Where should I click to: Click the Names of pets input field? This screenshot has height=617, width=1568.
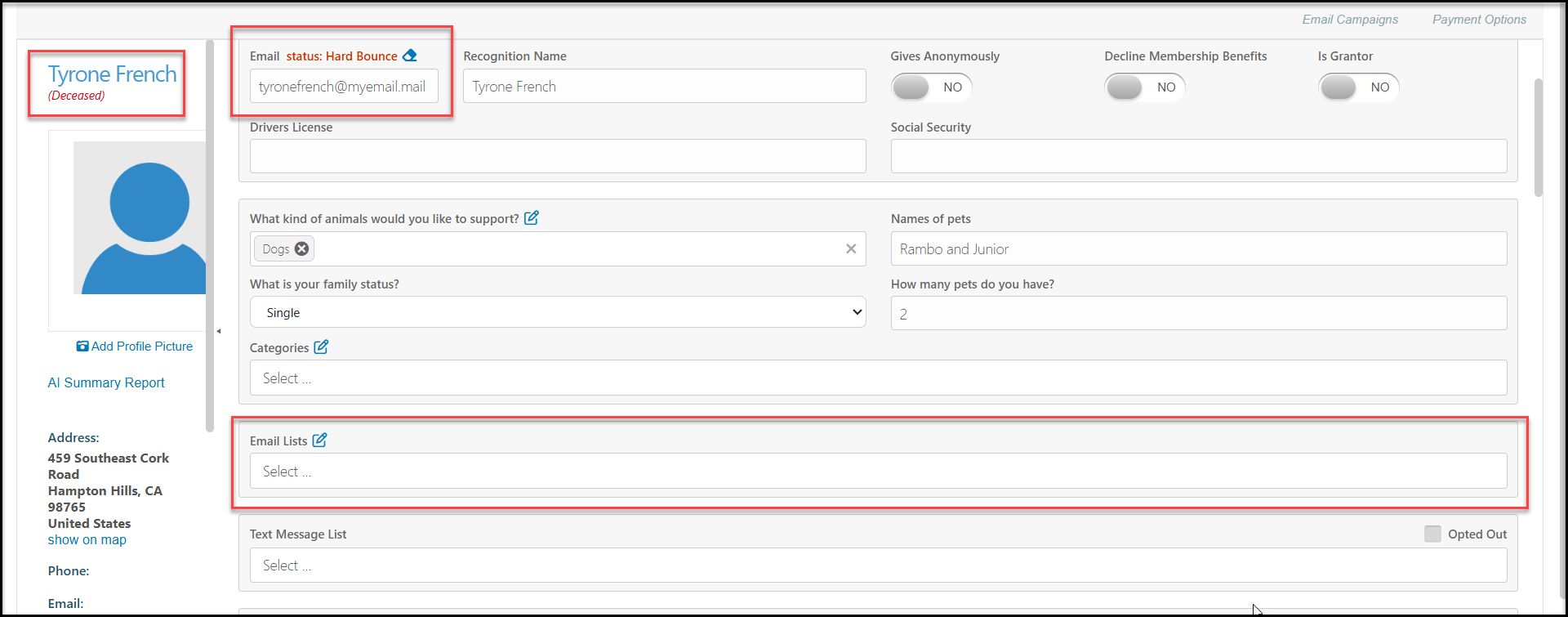pos(1199,248)
